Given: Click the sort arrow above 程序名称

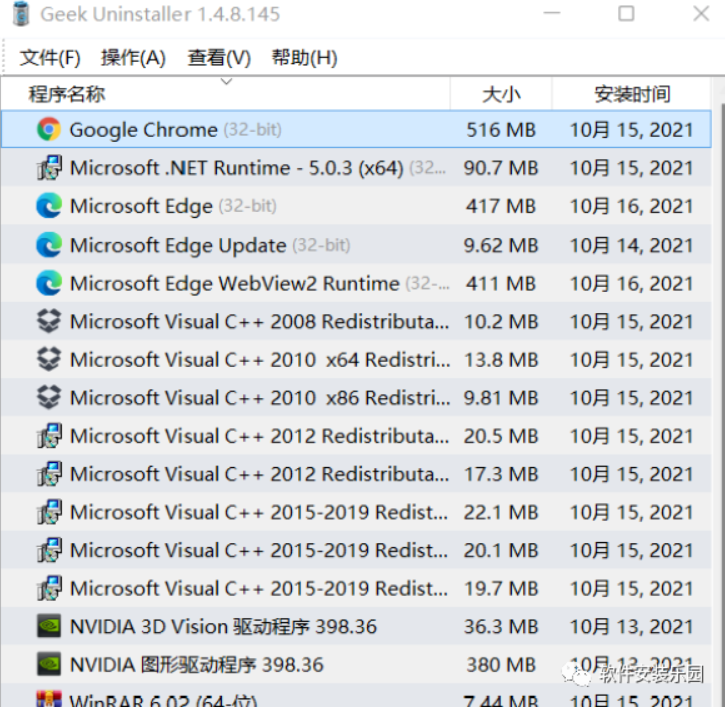Looking at the screenshot, I should (226, 82).
